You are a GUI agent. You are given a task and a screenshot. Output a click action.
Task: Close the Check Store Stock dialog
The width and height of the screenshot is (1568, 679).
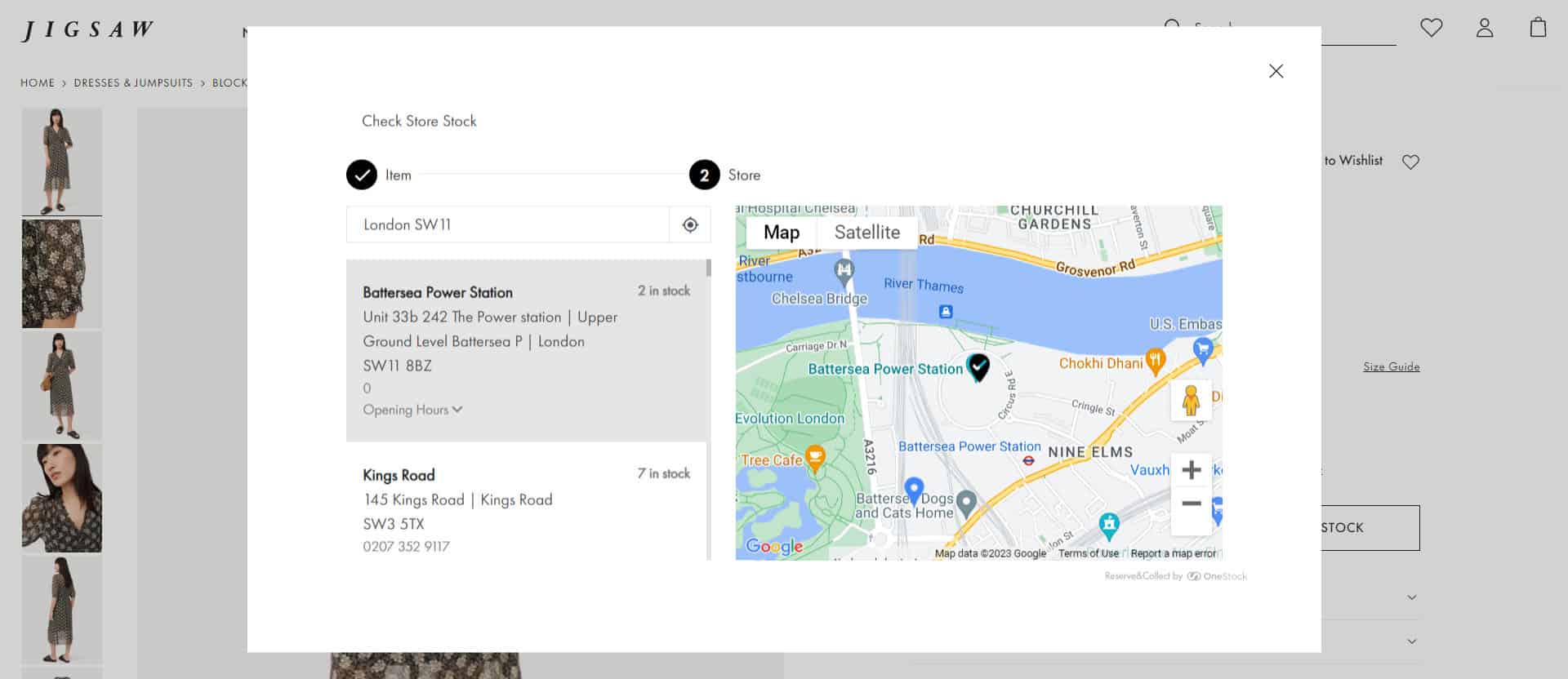pyautogui.click(x=1276, y=71)
